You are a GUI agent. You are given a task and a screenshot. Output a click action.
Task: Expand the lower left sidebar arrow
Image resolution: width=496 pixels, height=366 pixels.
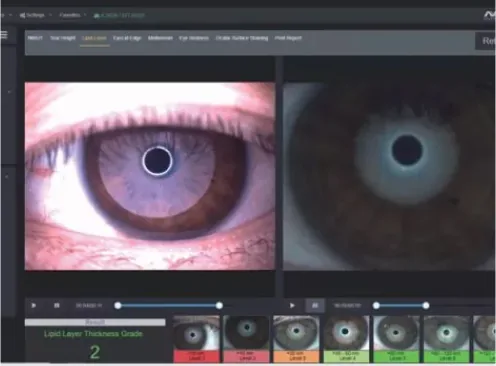pyautogui.click(x=7, y=176)
